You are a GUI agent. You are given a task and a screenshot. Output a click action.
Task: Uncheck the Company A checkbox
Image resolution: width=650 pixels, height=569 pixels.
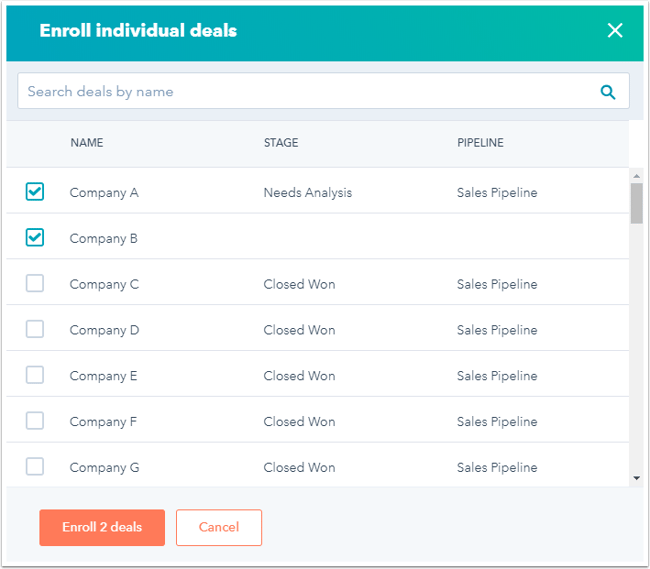click(35, 192)
